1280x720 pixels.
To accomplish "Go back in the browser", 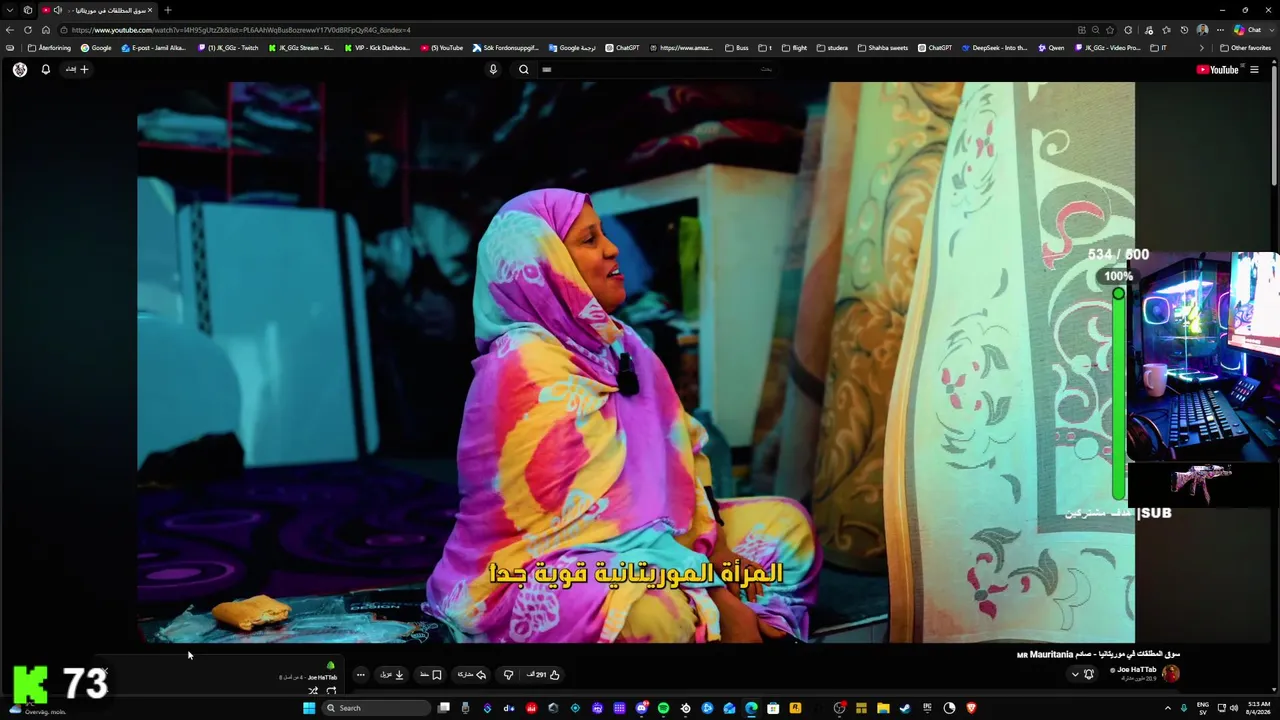I will pos(10,30).
